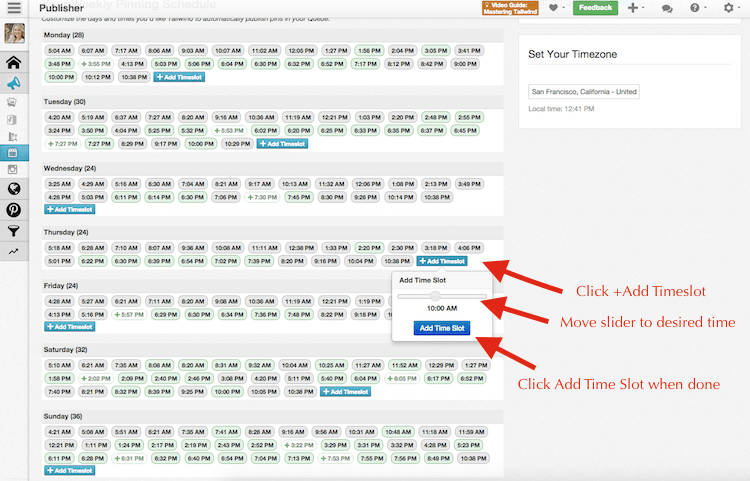Click the San Francisco timezone field

pos(584,92)
